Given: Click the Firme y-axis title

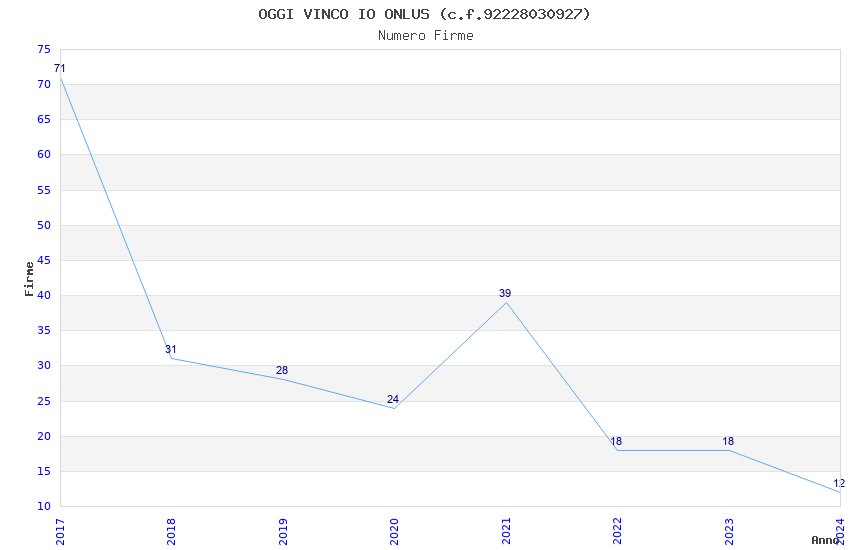Looking at the screenshot, I should click(29, 279).
